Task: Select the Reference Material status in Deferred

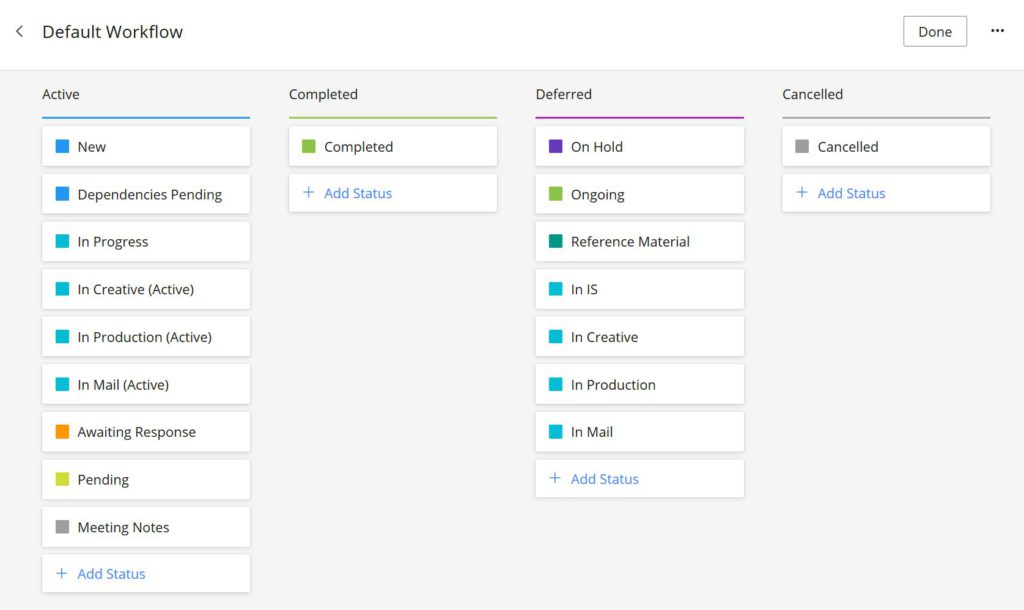Action: coord(639,241)
